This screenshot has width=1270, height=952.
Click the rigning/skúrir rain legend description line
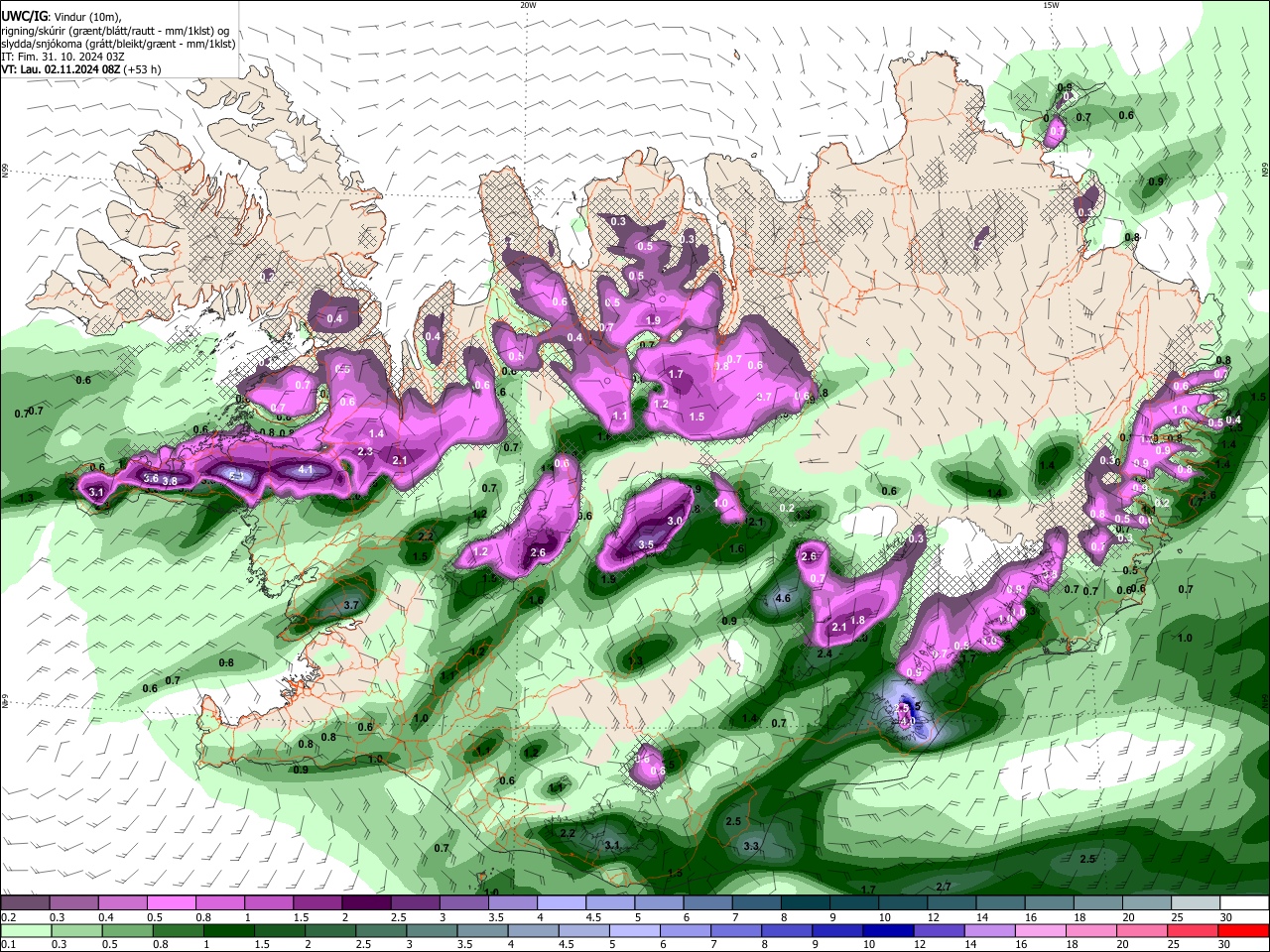(115, 30)
